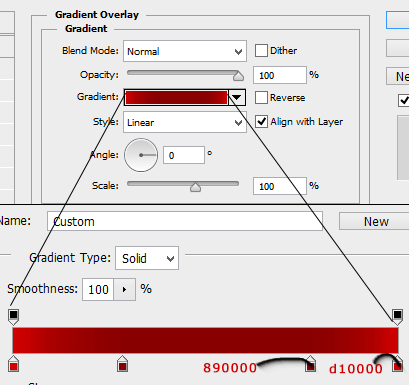Select the left opacity stop above gradient bar

coord(13,316)
